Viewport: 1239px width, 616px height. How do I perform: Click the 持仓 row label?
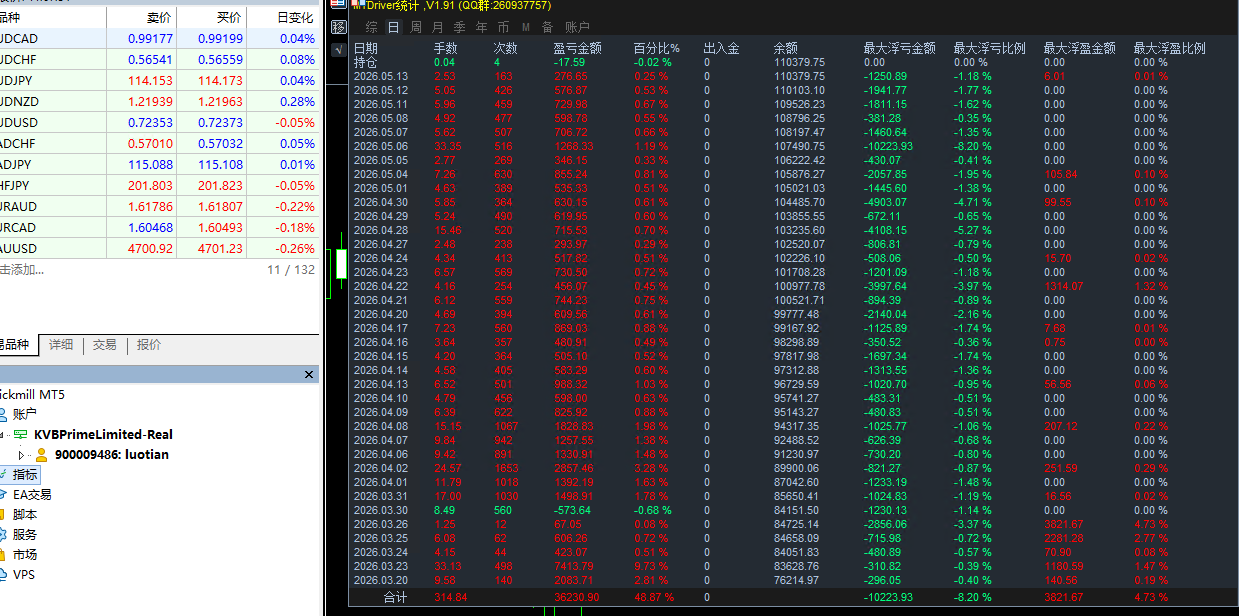coord(366,62)
